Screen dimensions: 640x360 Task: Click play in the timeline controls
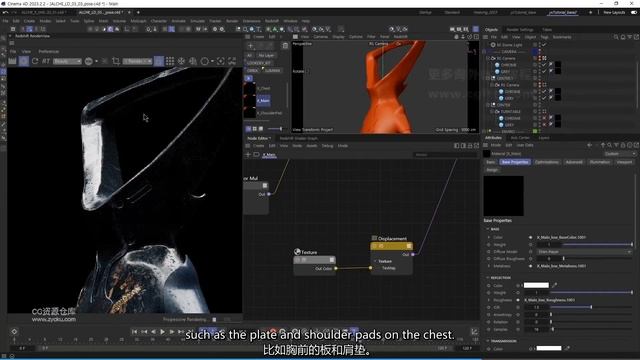click(x=162, y=332)
